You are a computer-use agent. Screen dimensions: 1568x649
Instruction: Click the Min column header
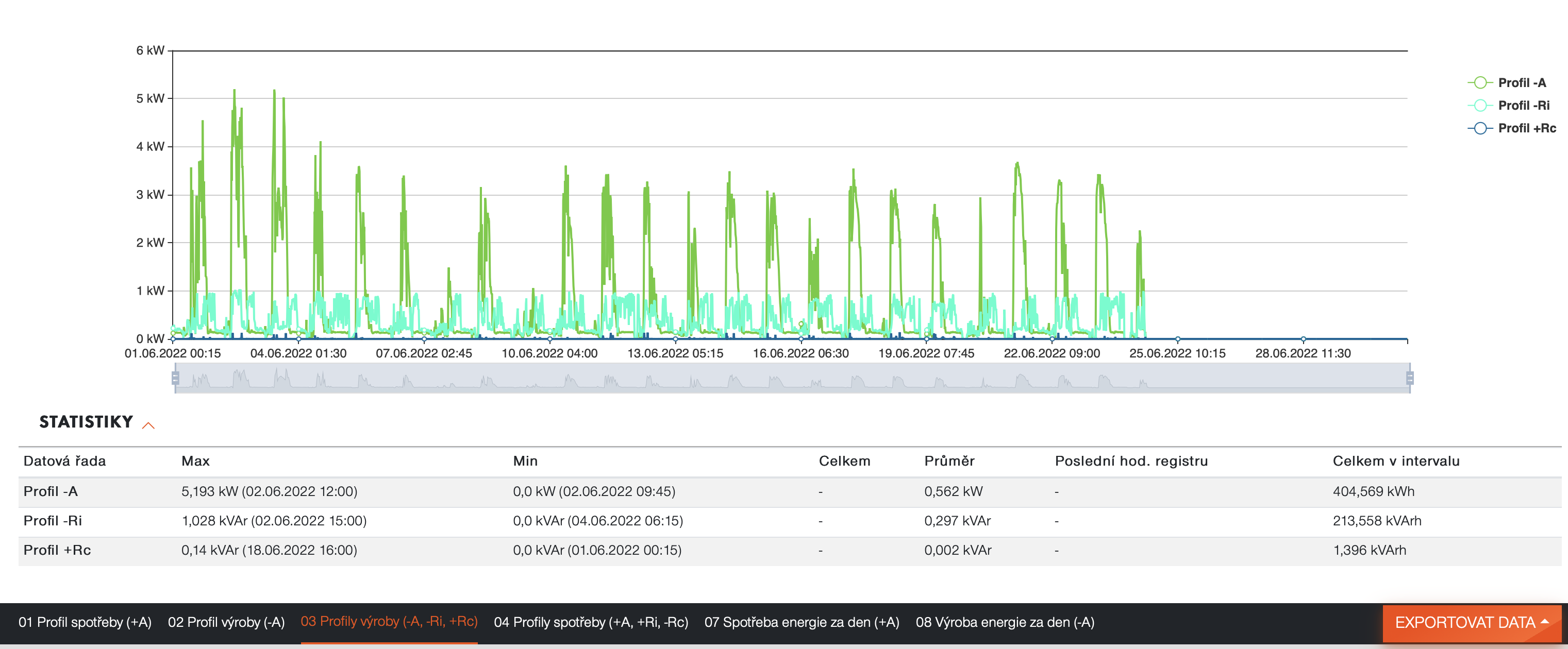point(525,461)
